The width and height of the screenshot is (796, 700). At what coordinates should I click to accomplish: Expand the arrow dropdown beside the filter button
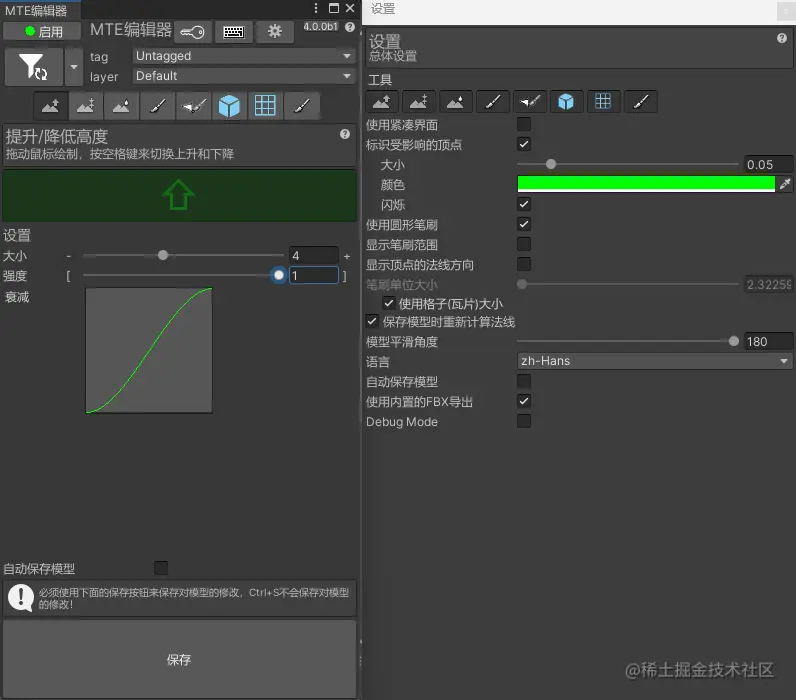pos(74,66)
